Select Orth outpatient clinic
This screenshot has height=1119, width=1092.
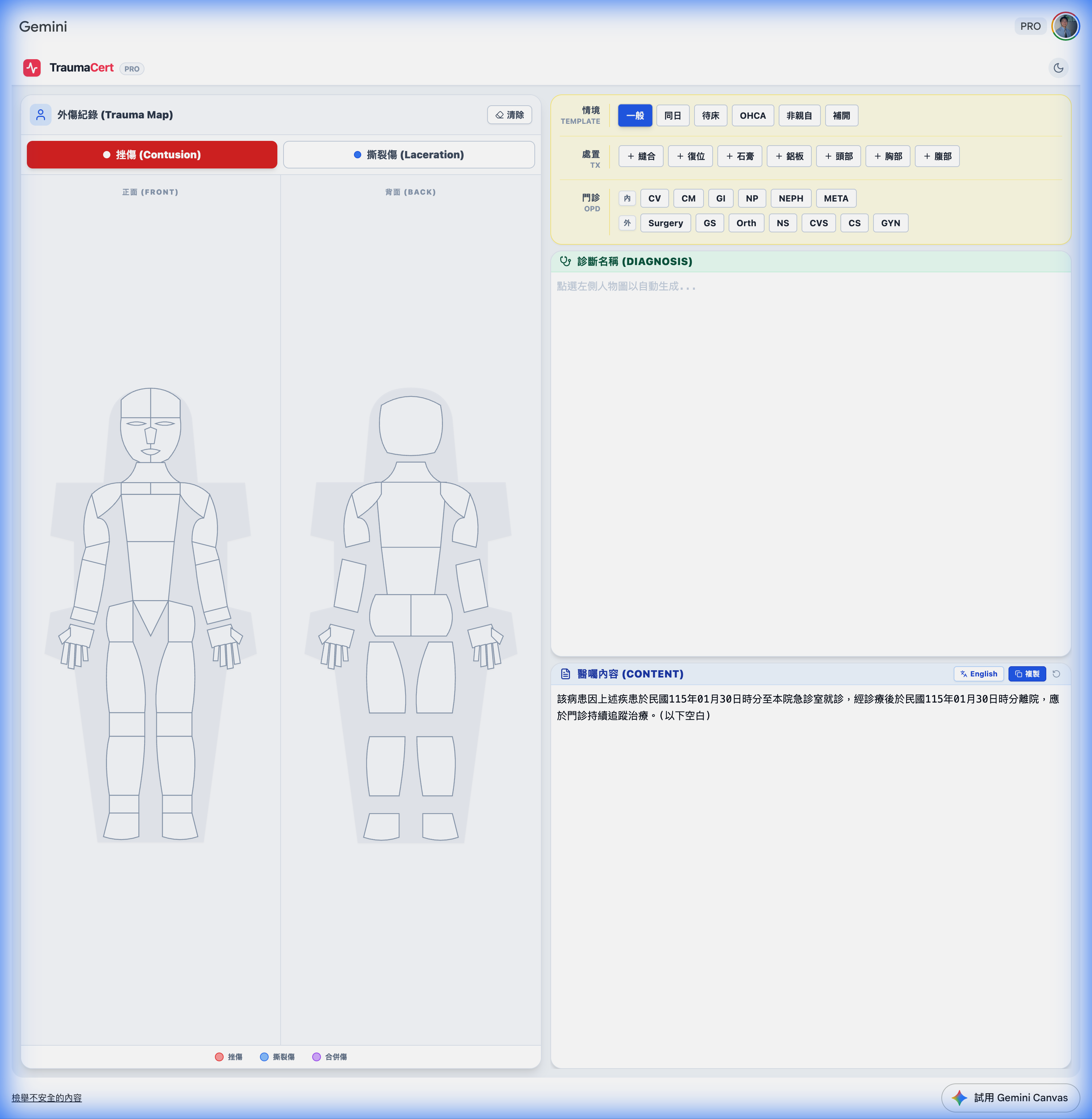point(746,223)
